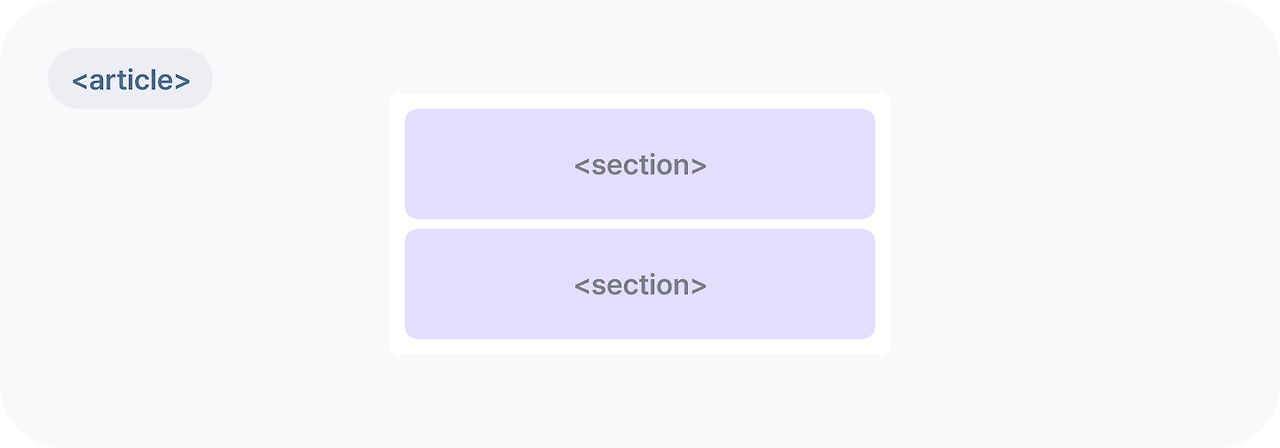Screen dimensions: 1280x448
Task: Click the white border right of the lower section
Action: tap(883, 284)
